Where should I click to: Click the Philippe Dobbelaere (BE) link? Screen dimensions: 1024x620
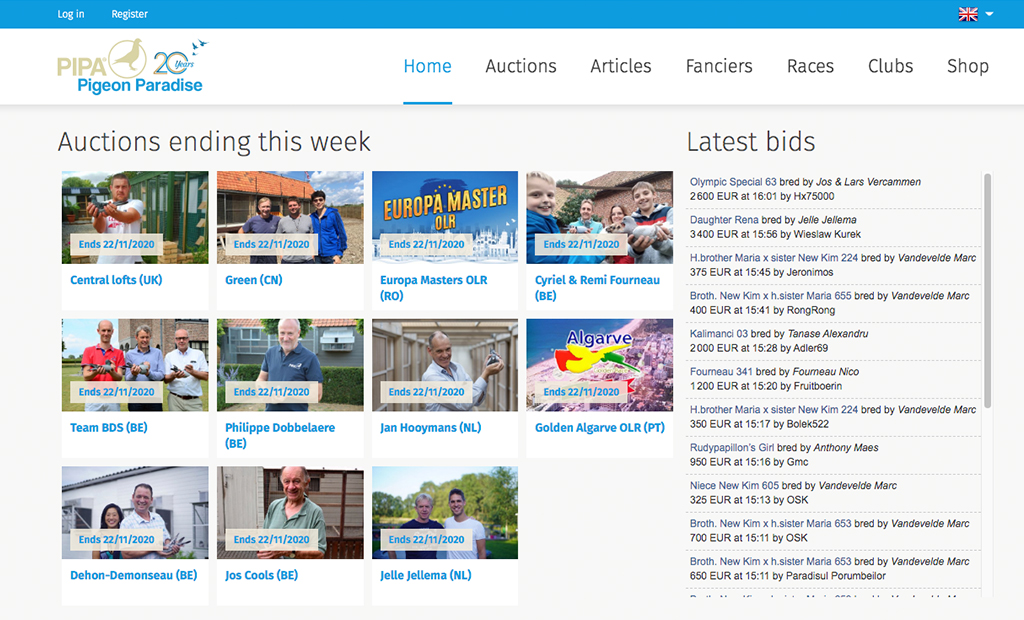(280, 435)
